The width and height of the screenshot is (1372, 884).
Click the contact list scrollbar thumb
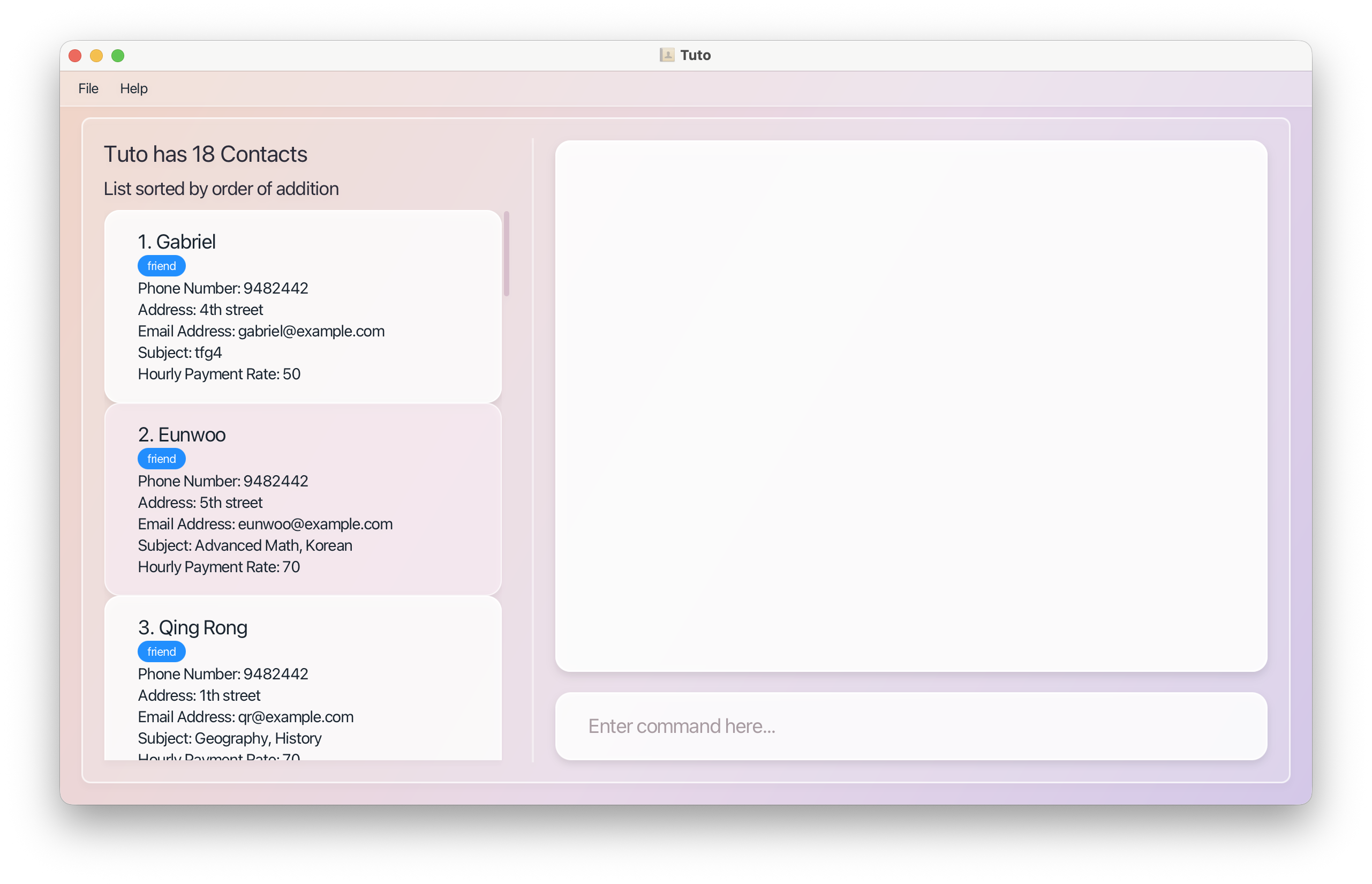[x=506, y=253]
